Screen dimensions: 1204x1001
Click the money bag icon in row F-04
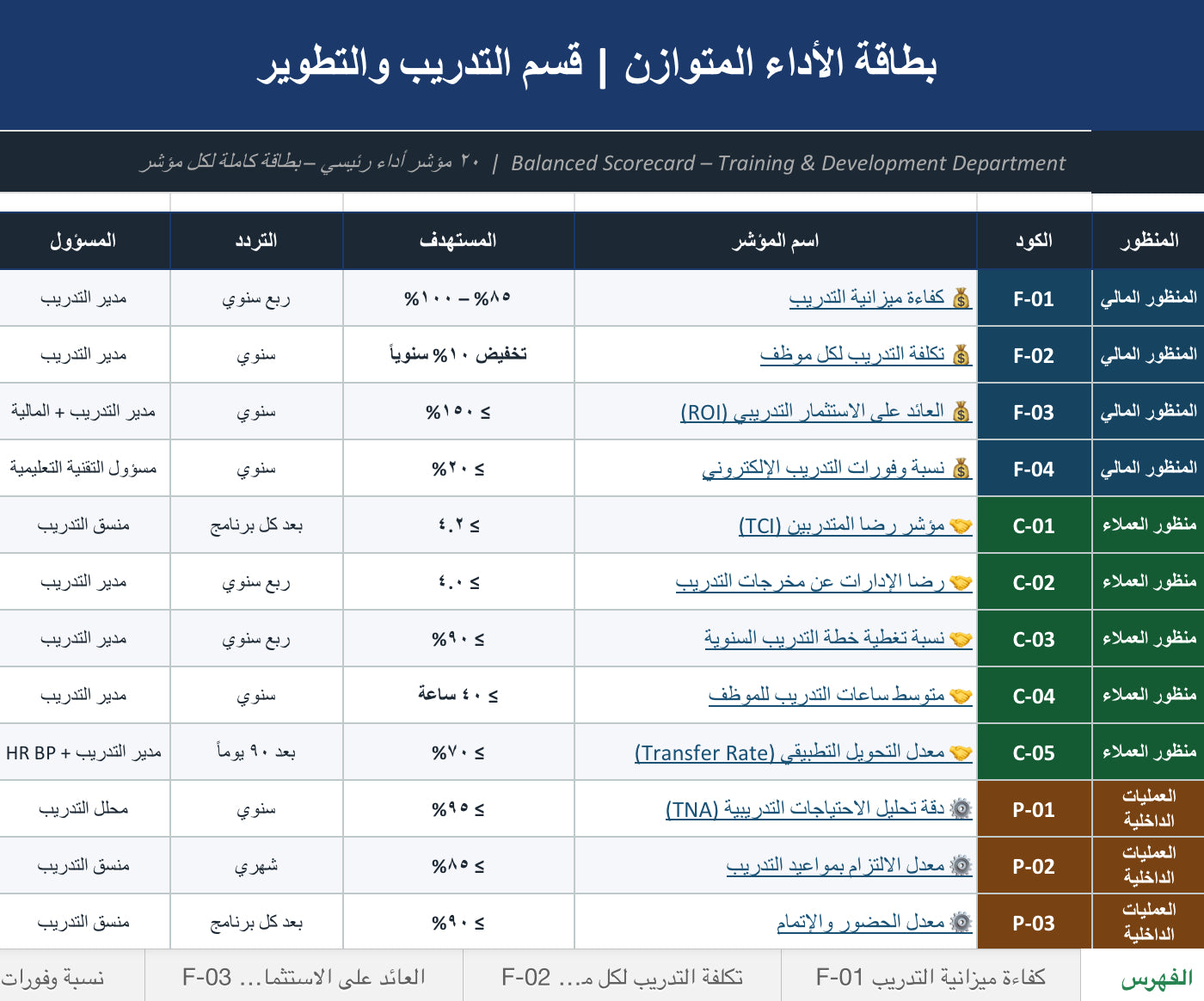[x=961, y=469]
